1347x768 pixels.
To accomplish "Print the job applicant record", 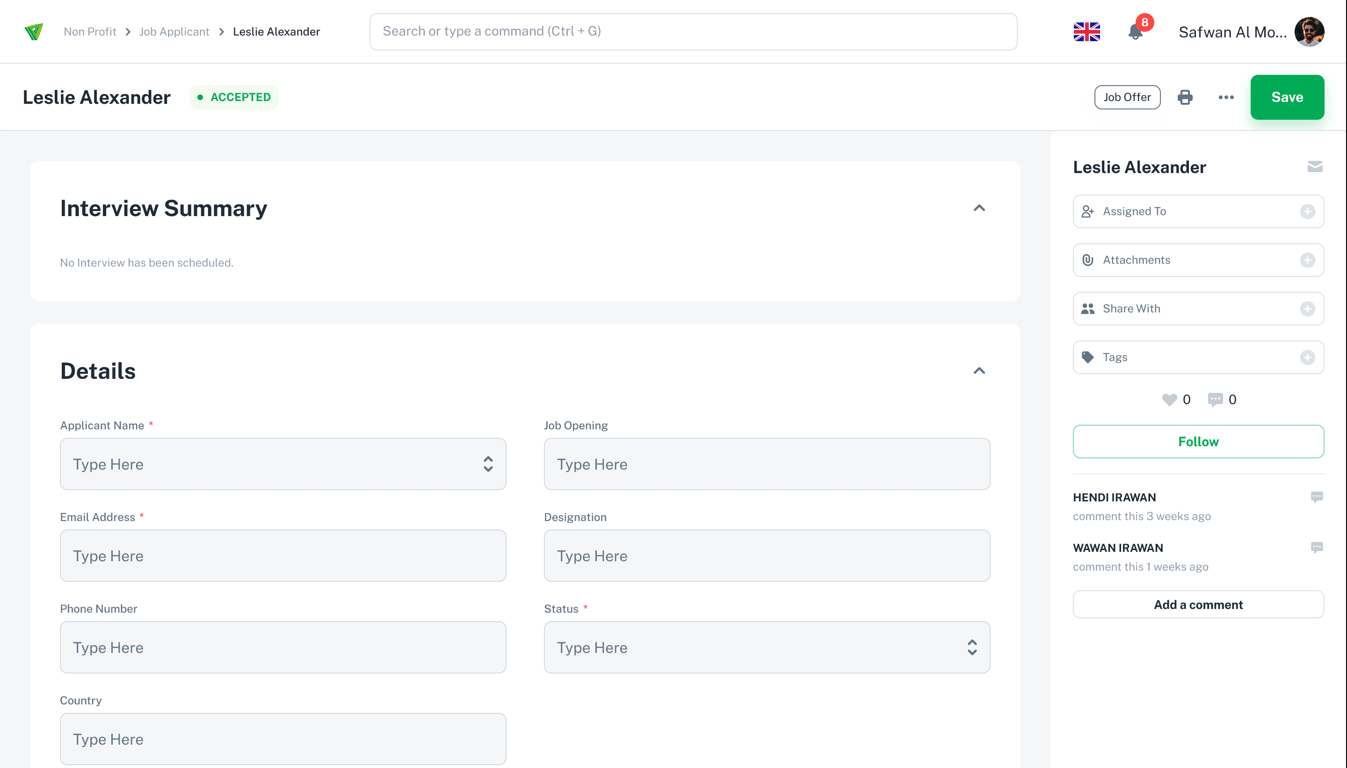I will point(1185,97).
